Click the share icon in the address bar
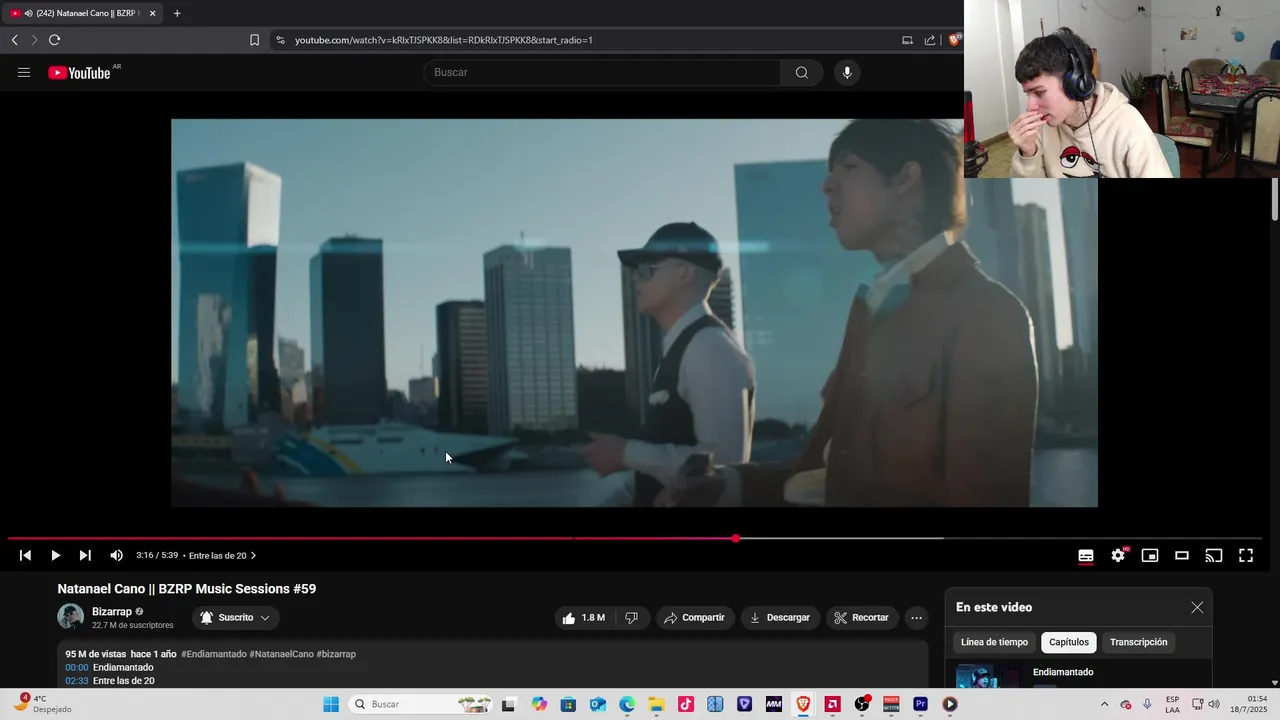The image size is (1280, 720). (x=930, y=40)
